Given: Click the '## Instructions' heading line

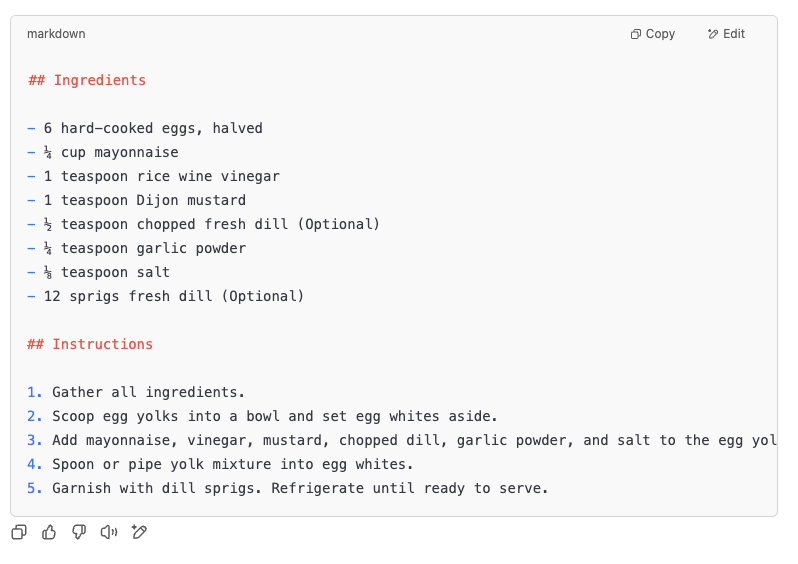Looking at the screenshot, I should 90,344.
